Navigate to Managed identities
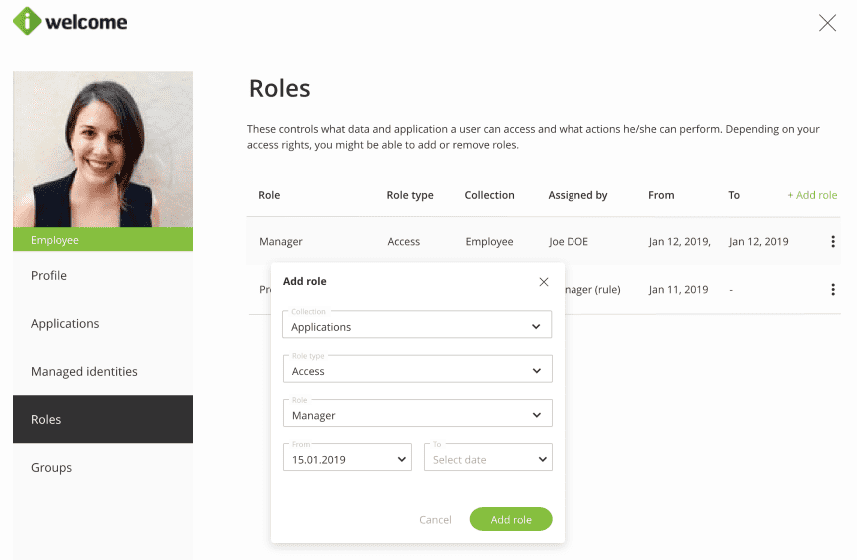This screenshot has height=560, width=857. coord(84,372)
